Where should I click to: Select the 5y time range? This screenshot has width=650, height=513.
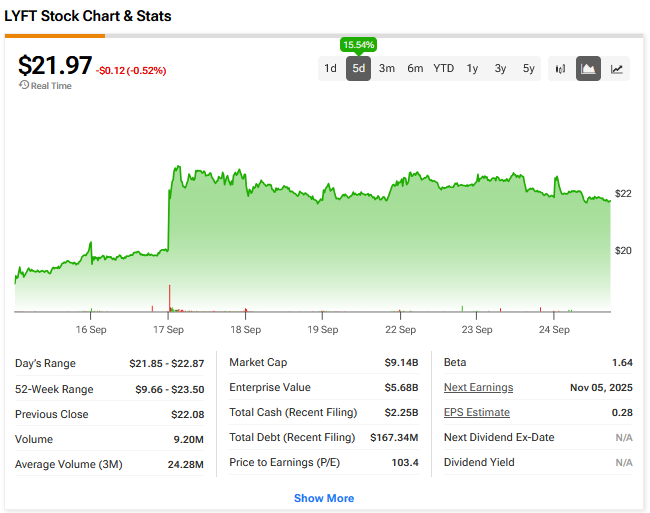pos(529,68)
